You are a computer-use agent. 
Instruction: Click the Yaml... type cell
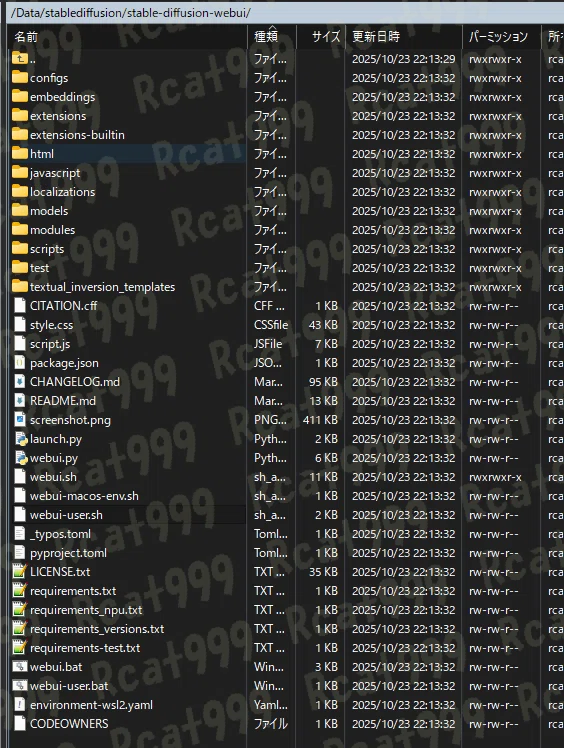coord(271,705)
